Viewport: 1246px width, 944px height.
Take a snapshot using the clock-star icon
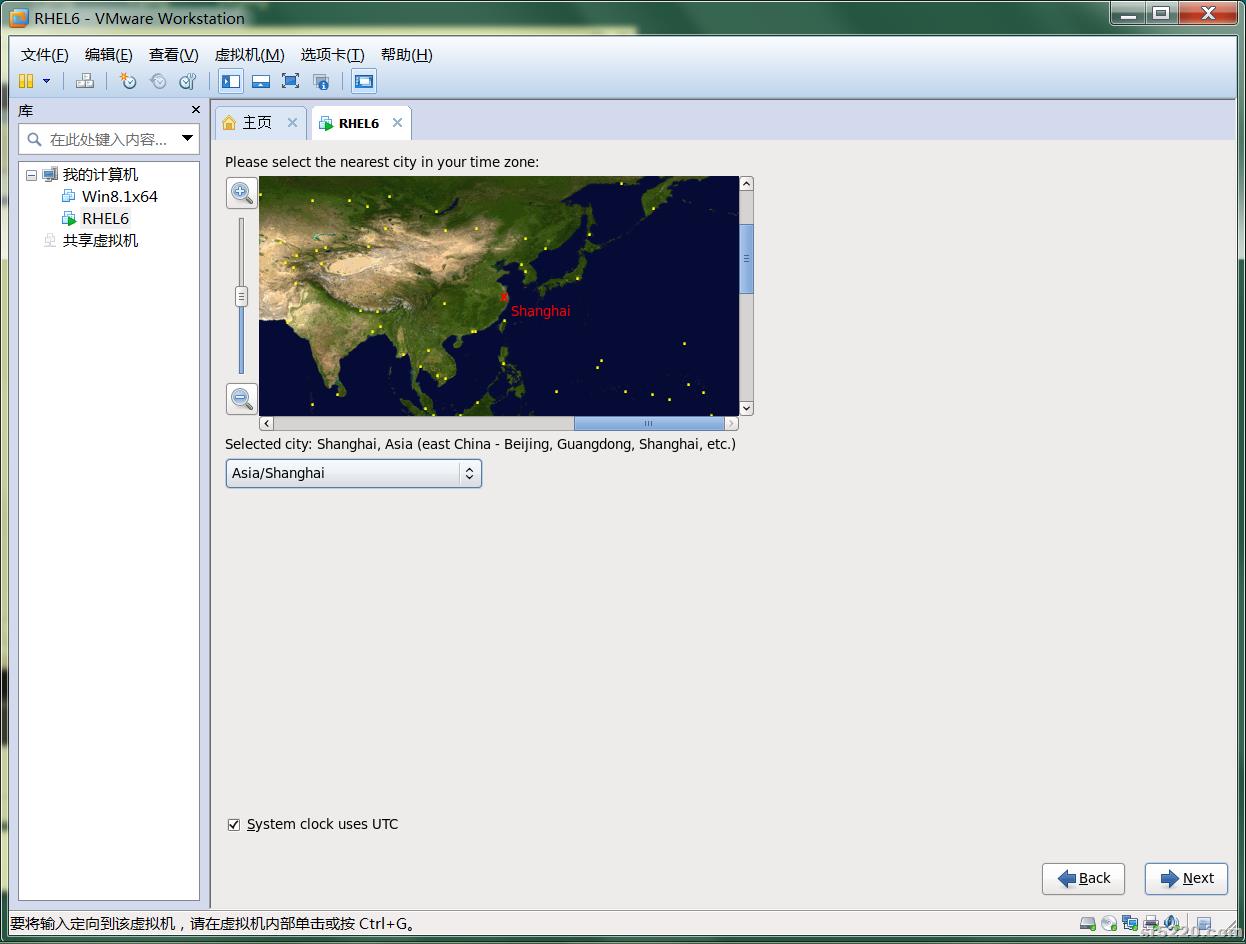pos(128,81)
